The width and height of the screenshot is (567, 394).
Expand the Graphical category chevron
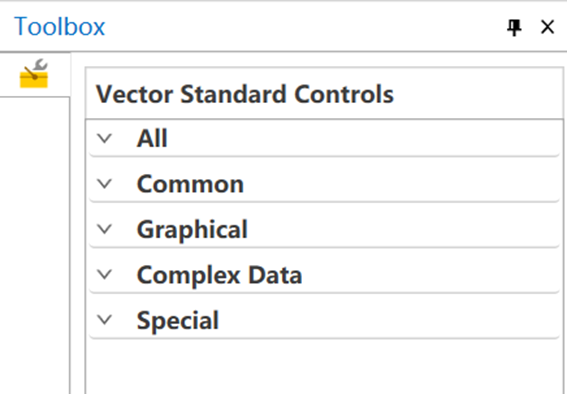point(105,229)
